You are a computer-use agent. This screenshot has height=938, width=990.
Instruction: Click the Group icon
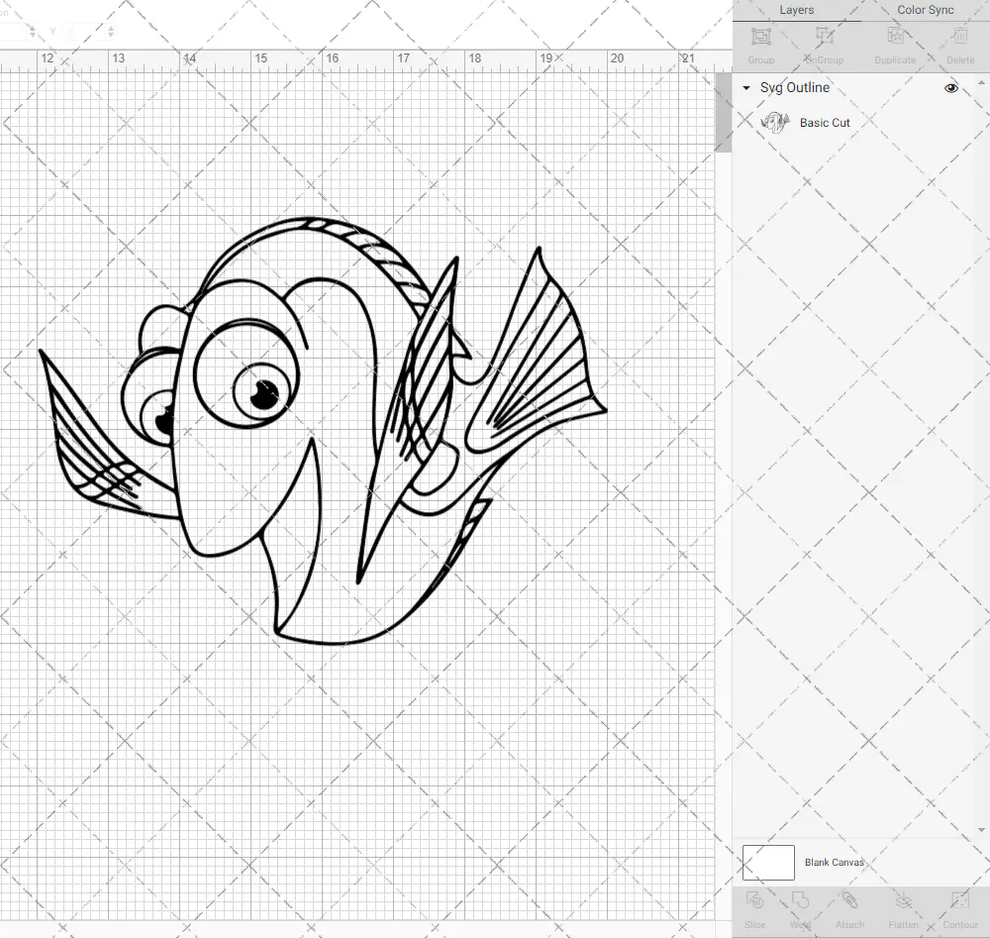760,42
